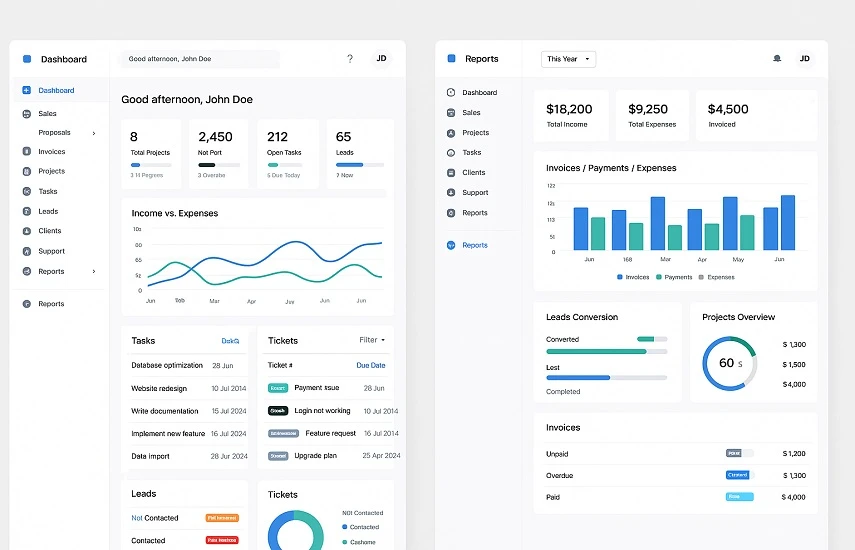
Task: Open the notifications bell icon
Action: coord(777,59)
